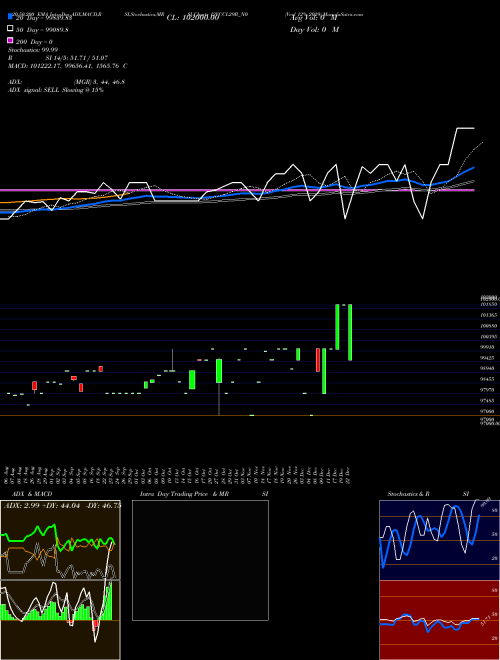Click the blue 20 Day EMA legend swatch
500x660 pixels.
pyautogui.click(x=10, y=17)
